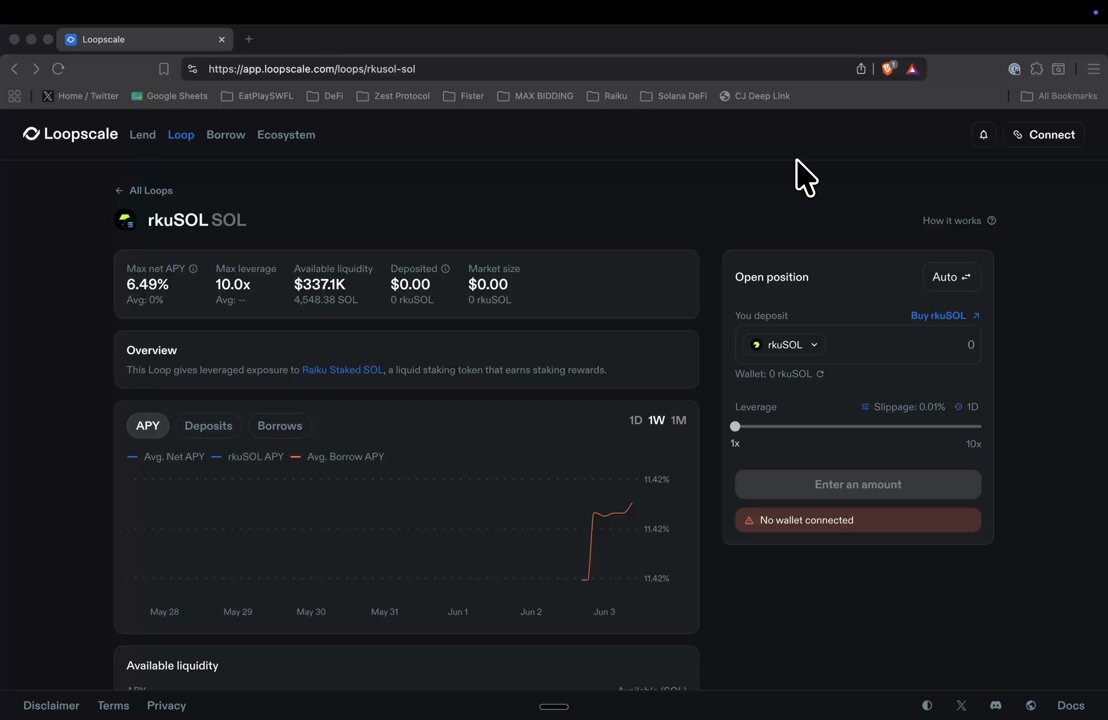Viewport: 1108px width, 720px height.
Task: Set chart range to 1M
Action: coord(678,420)
